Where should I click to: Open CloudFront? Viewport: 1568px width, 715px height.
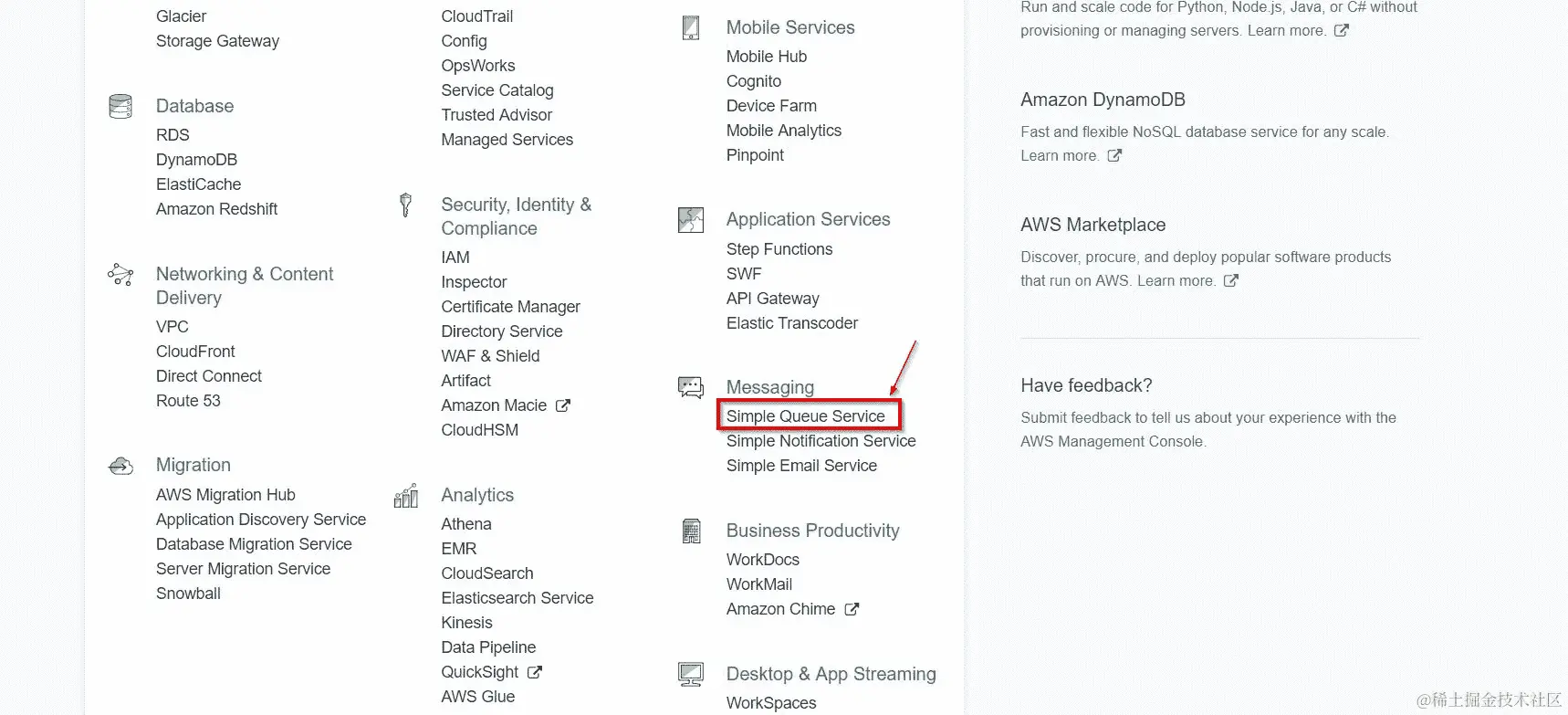(x=195, y=352)
